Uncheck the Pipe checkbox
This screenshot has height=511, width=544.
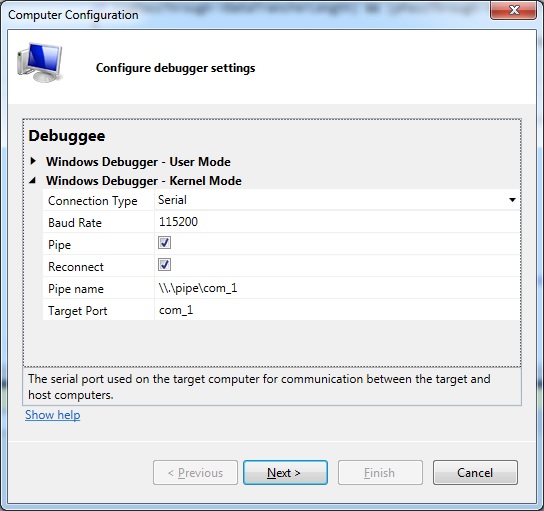click(x=164, y=242)
